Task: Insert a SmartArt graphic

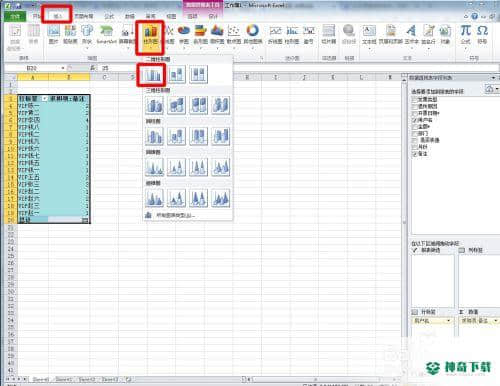Action: (x=106, y=35)
